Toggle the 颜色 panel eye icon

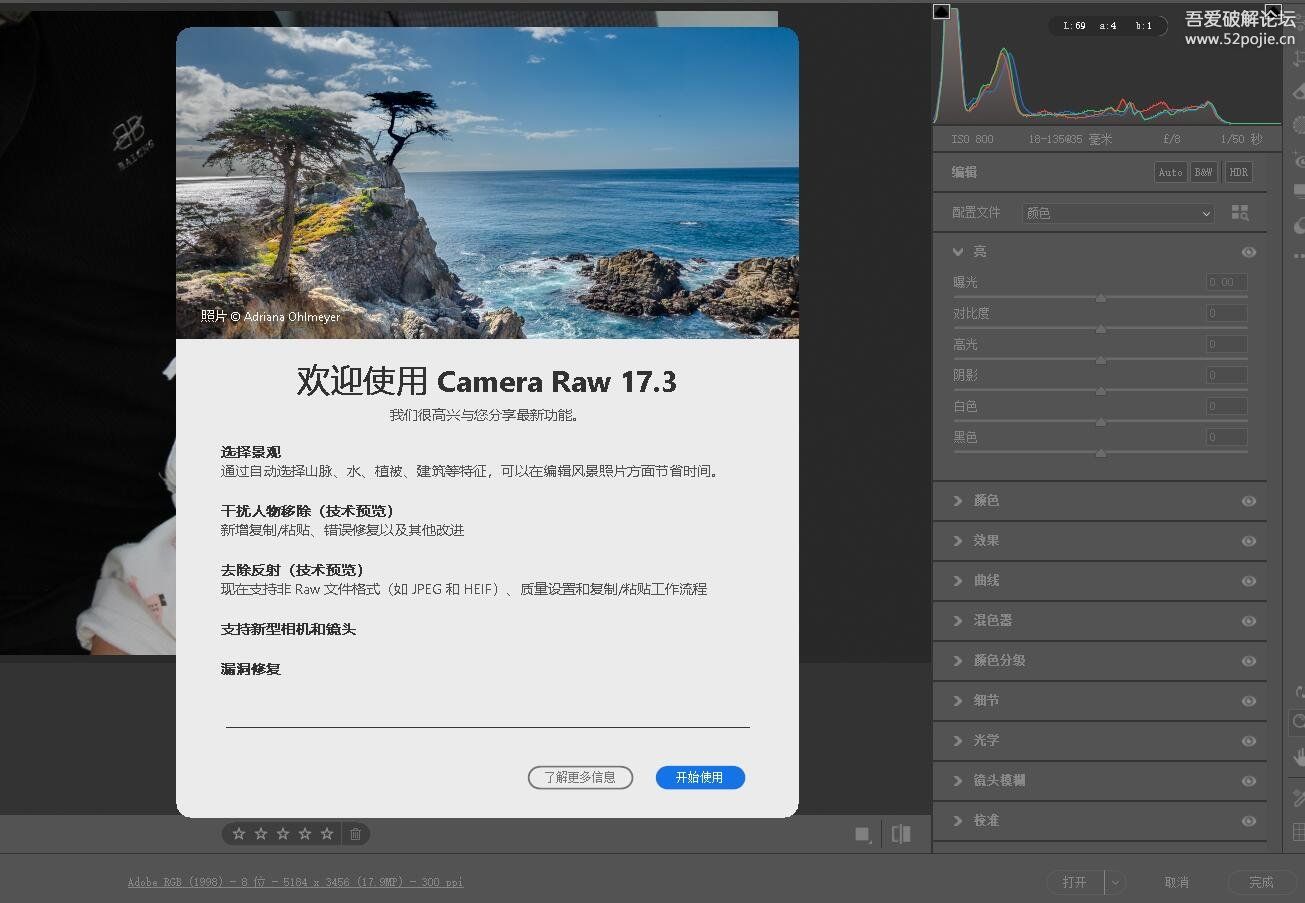tap(1249, 501)
